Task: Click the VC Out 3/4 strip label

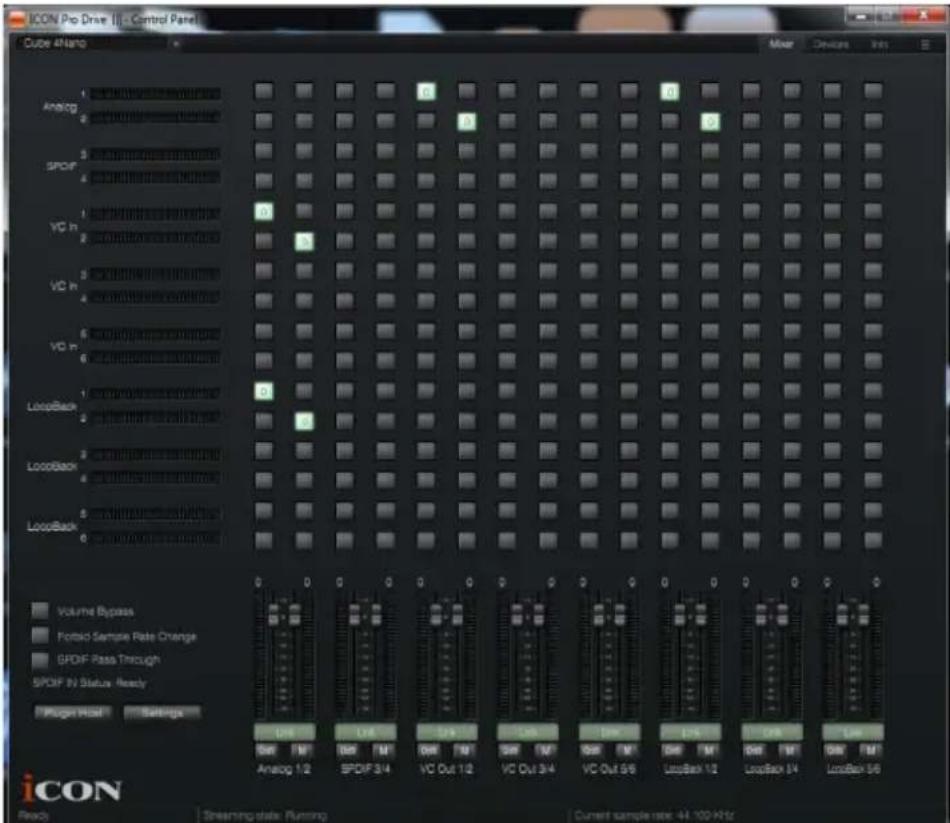Action: (528, 769)
